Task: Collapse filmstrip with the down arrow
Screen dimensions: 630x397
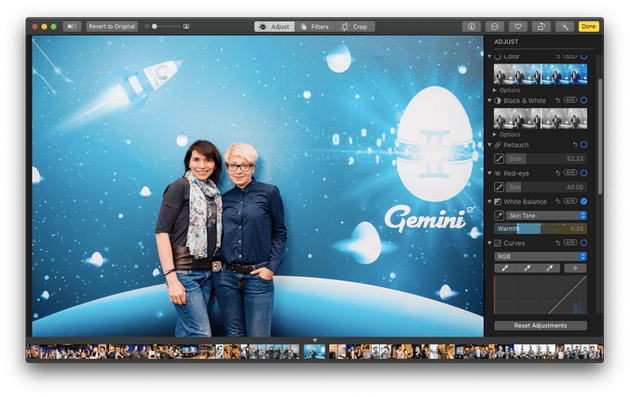Action: point(315,340)
